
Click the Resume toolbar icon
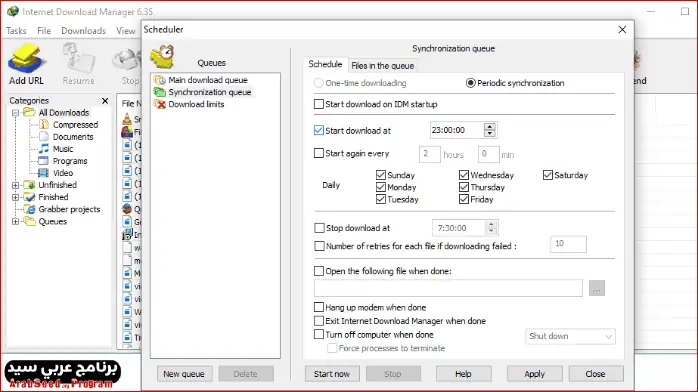pyautogui.click(x=78, y=59)
